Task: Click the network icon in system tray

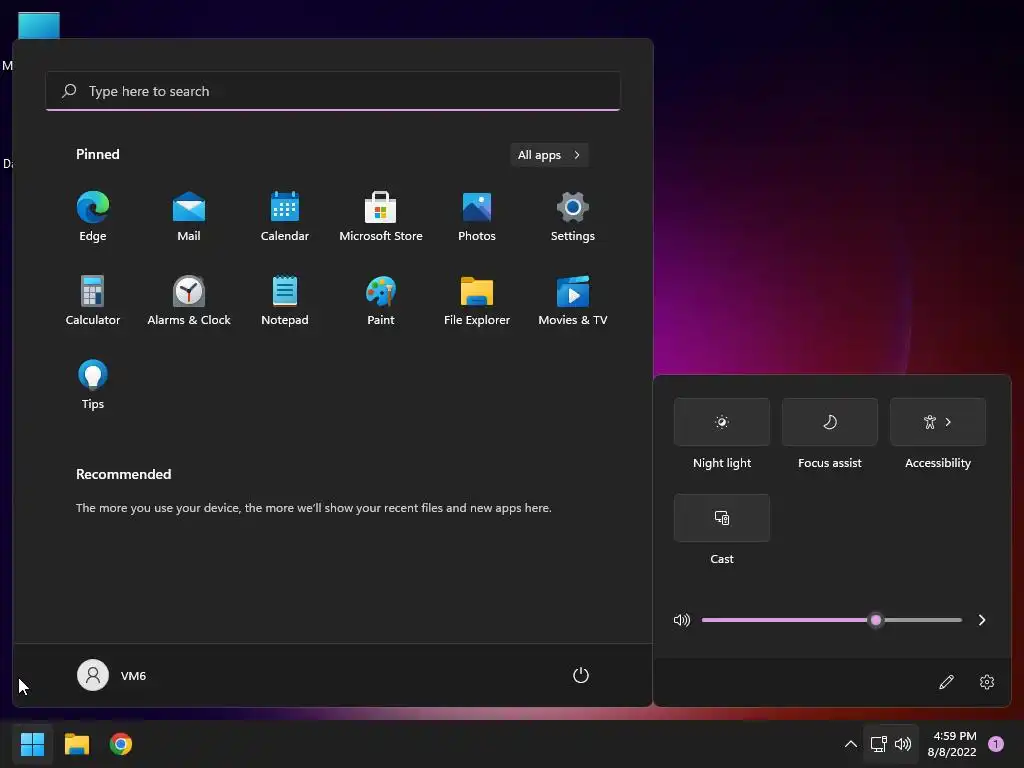Action: pyautogui.click(x=878, y=744)
